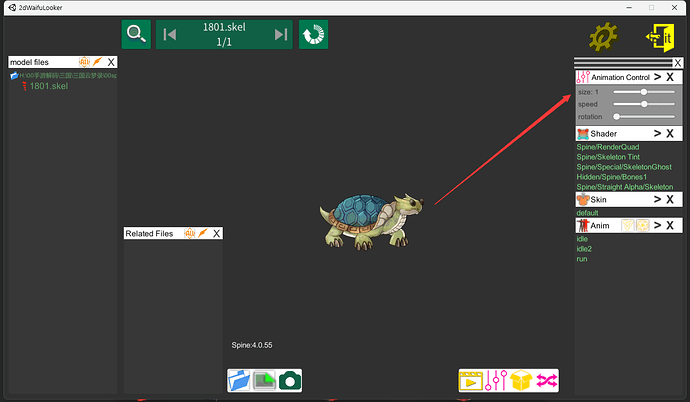Click the Skin section shirt icon
This screenshot has width=690, height=402.
(x=583, y=199)
